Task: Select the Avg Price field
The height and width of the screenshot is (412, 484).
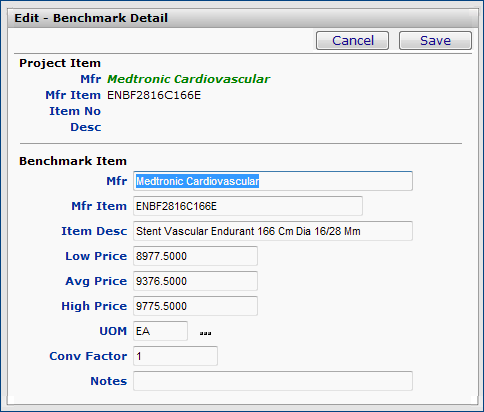Action: point(195,281)
